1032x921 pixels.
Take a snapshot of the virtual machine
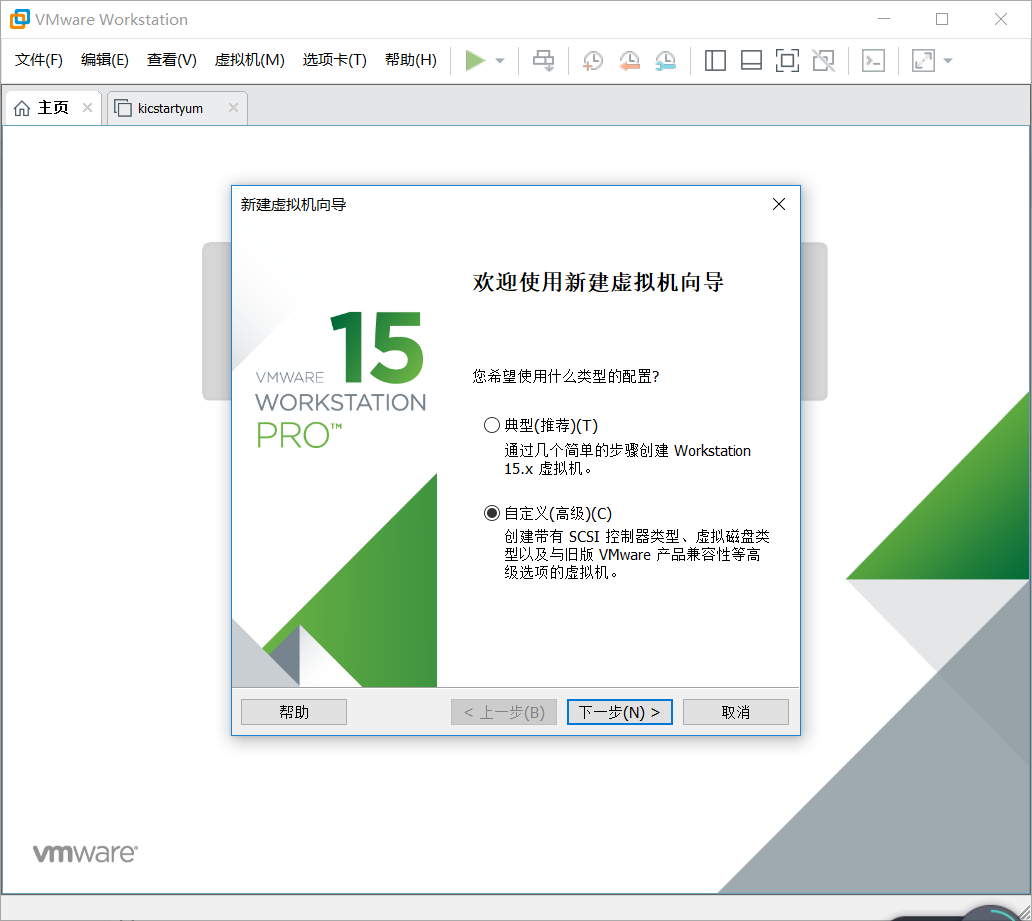pos(592,60)
